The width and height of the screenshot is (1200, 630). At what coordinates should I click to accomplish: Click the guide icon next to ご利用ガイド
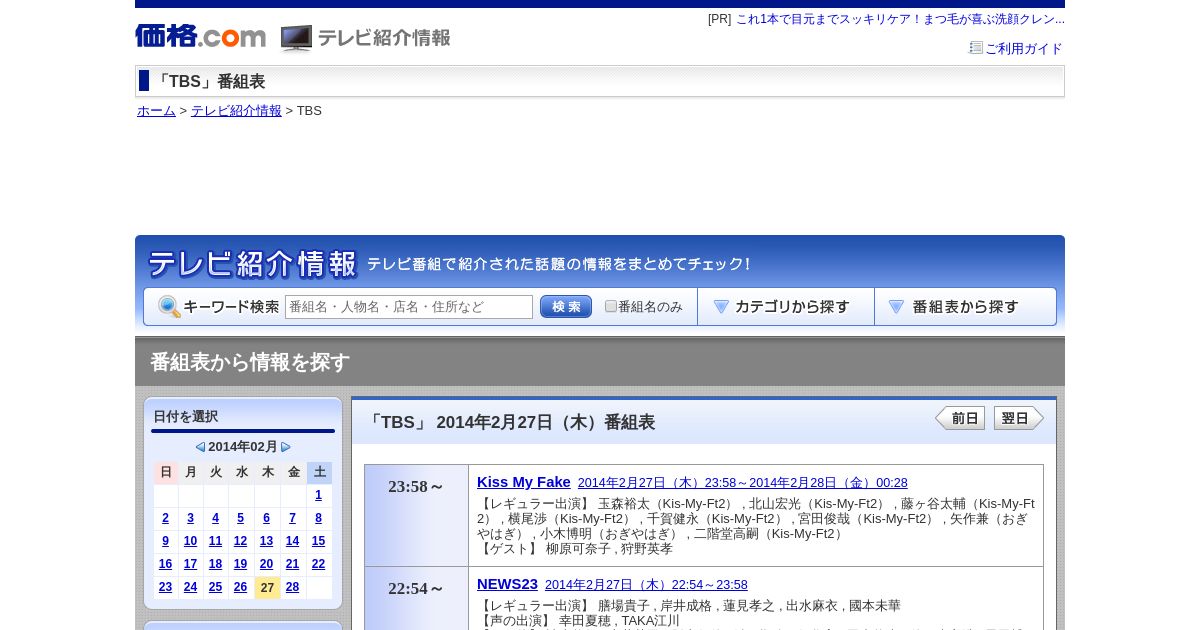point(976,48)
